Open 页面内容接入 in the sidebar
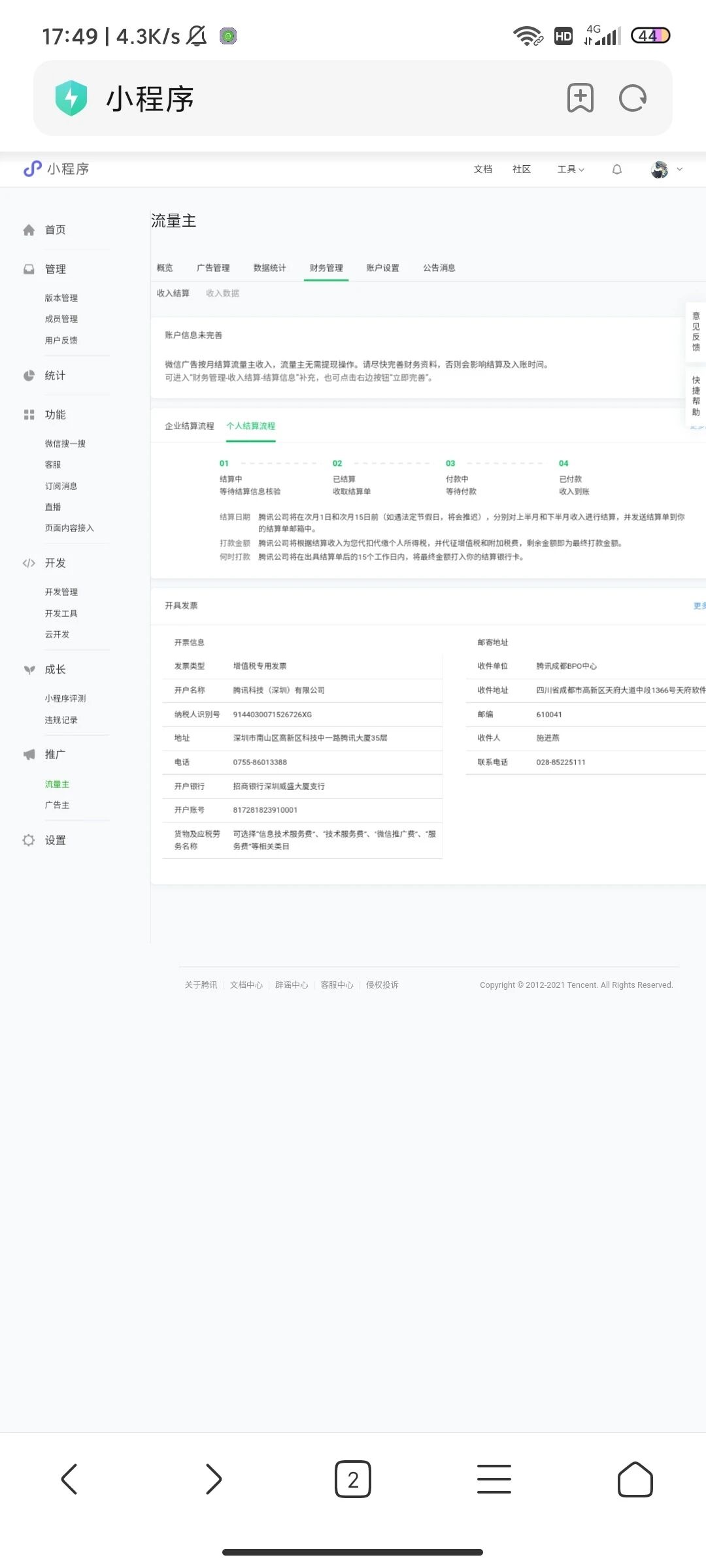 (69, 528)
